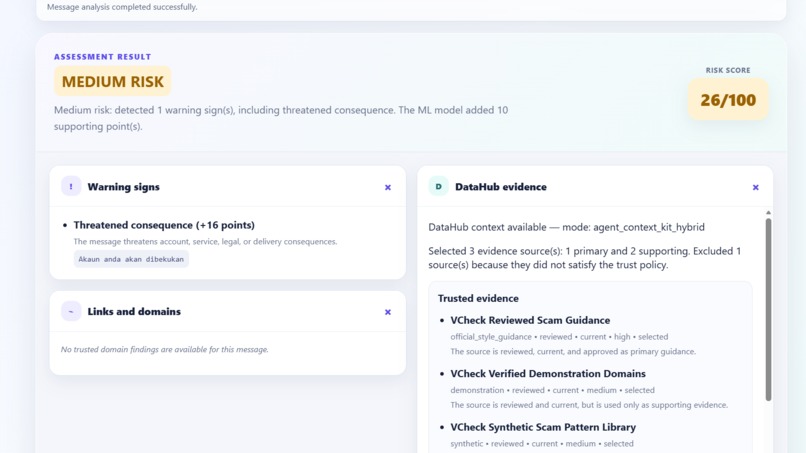The width and height of the screenshot is (806, 453).
Task: Click 'approved as primary guidance' explanation text
Action: click(573, 352)
